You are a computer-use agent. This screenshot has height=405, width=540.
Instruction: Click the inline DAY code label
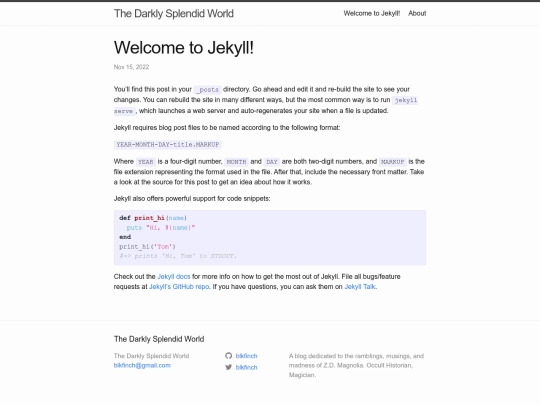272,162
